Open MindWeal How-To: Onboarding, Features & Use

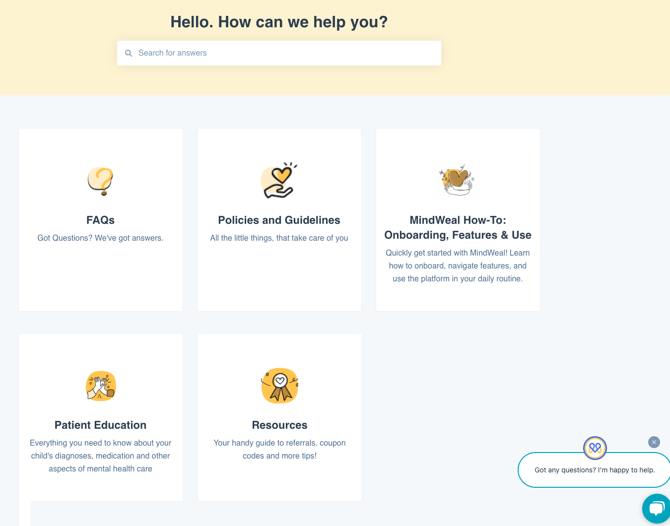coord(457,227)
